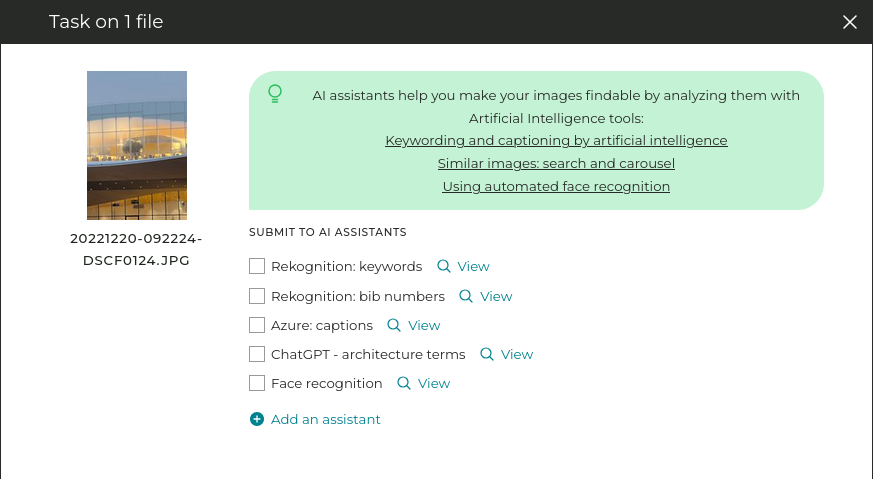Click the View link for Azure: captions

coord(424,325)
